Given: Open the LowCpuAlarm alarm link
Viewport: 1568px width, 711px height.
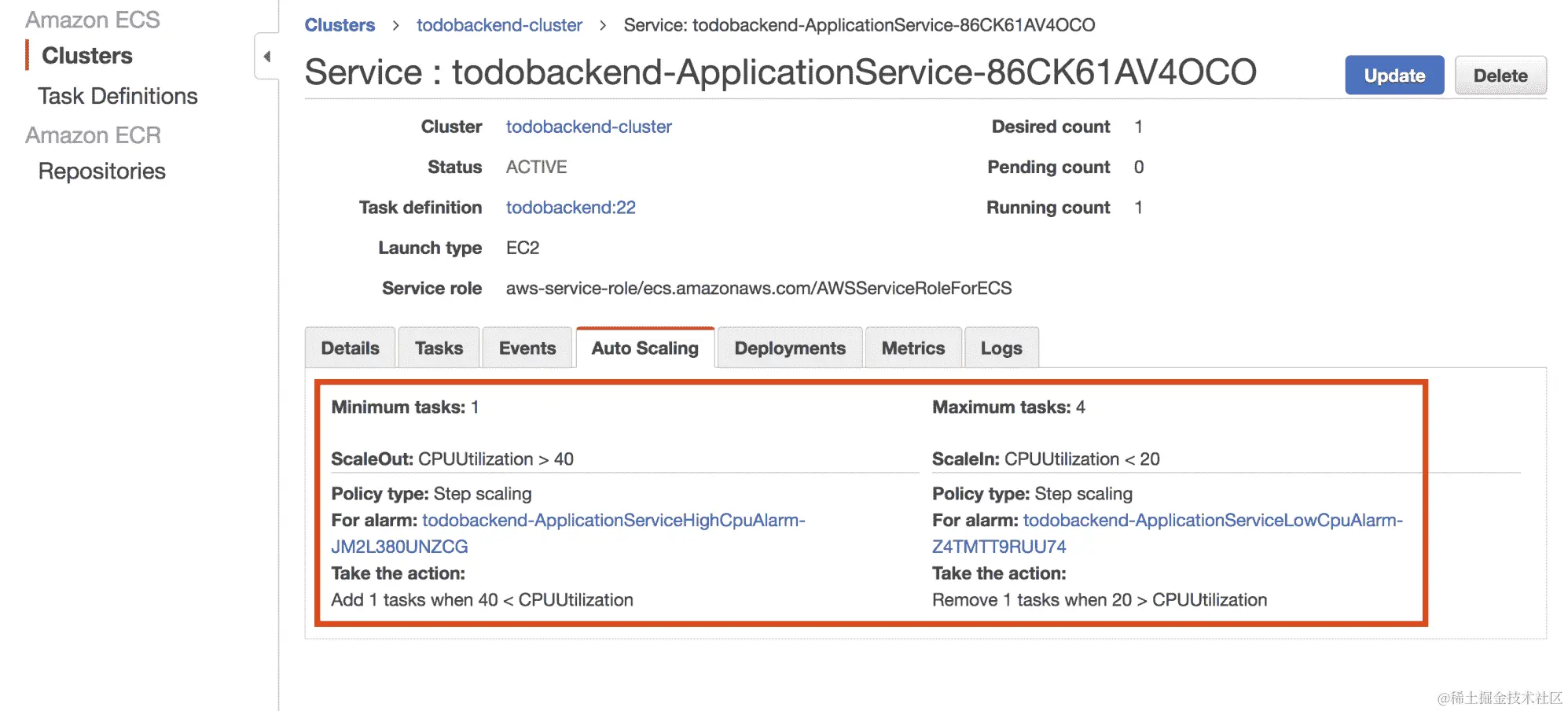Looking at the screenshot, I should click(x=1212, y=521).
